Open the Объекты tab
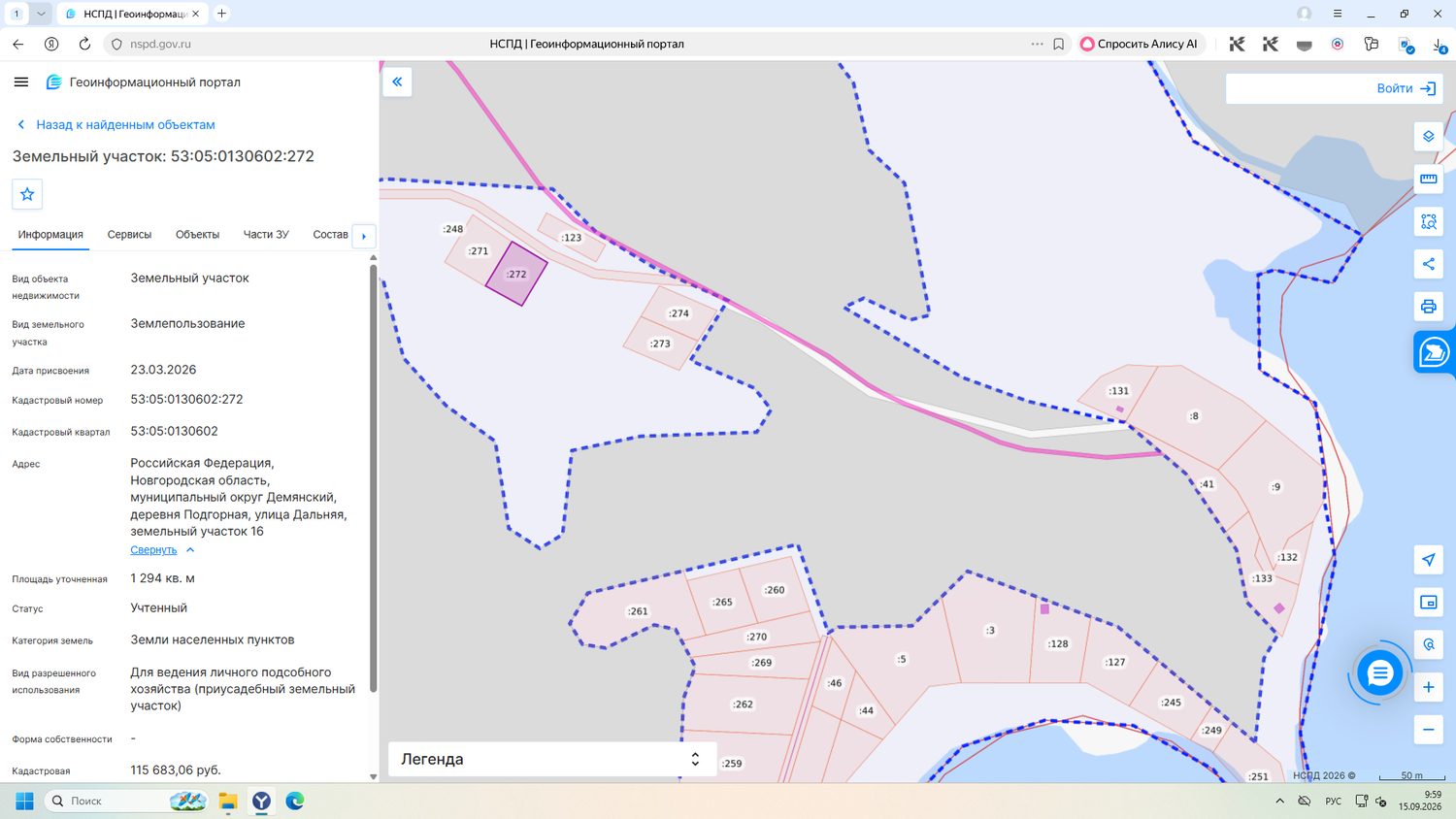This screenshot has width=1456, height=819. 197,235
